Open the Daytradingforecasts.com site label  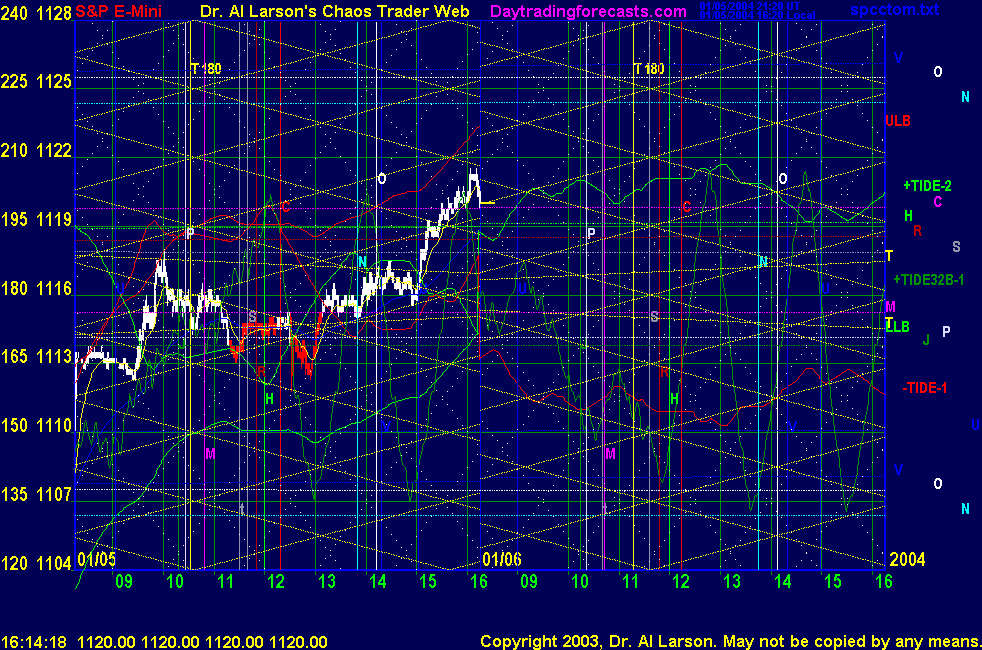588,11
